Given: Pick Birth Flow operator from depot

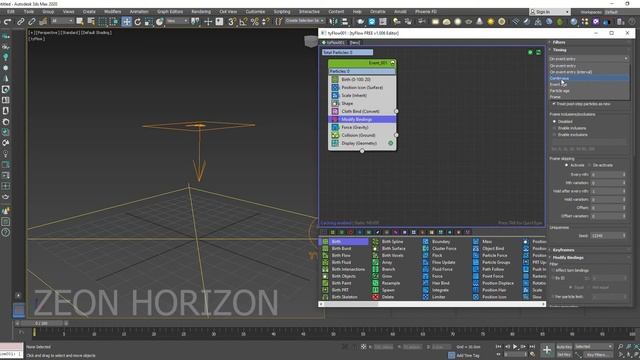Looking at the screenshot, I should click(341, 256).
